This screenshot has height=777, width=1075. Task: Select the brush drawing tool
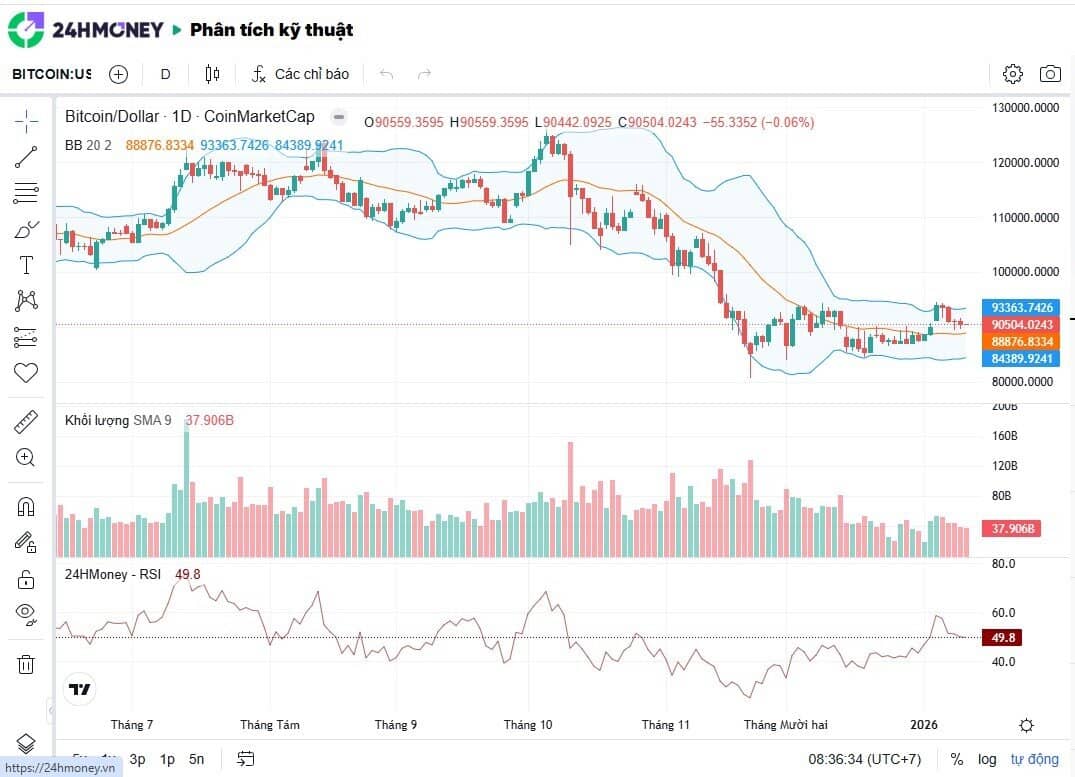pos(26,230)
